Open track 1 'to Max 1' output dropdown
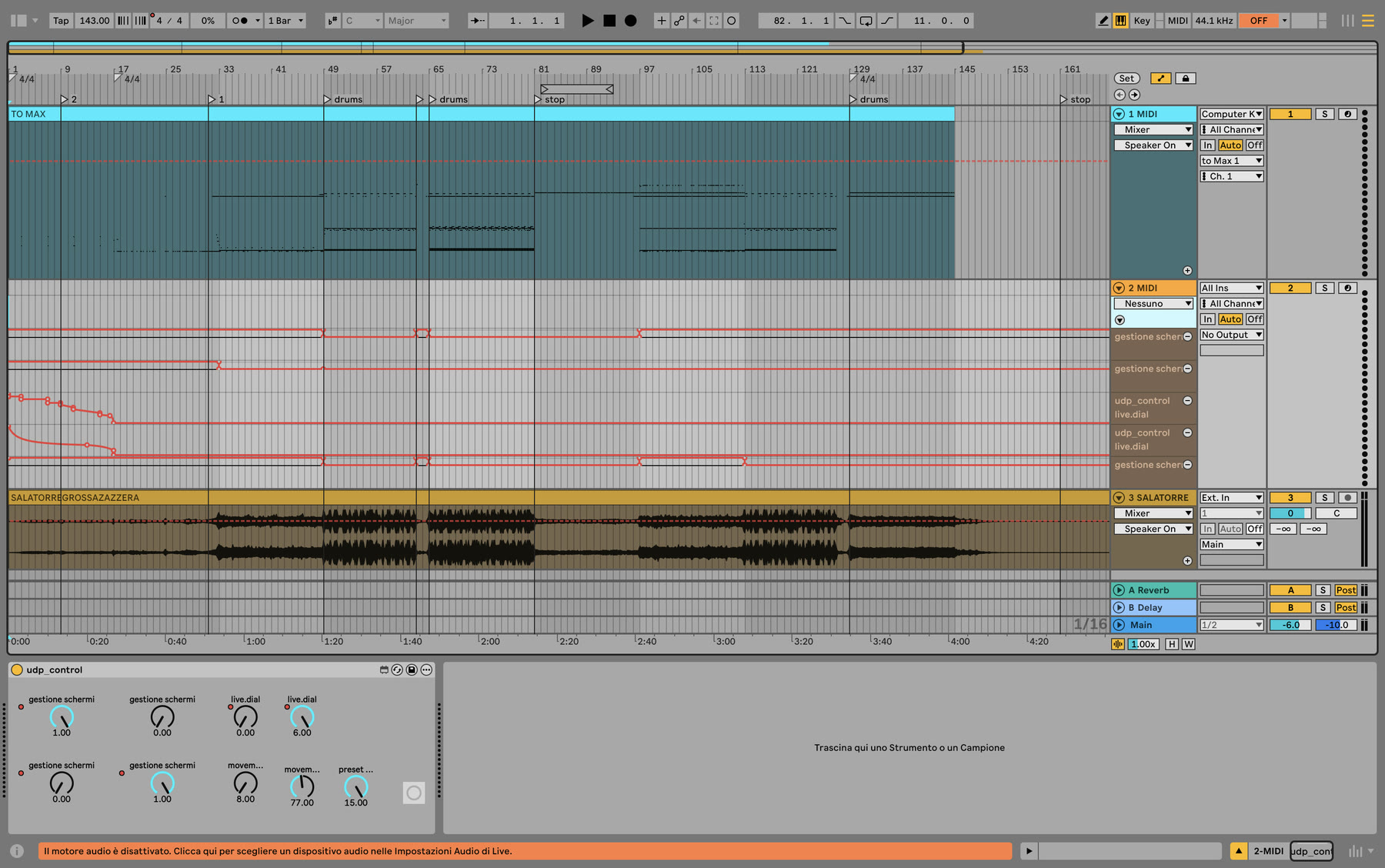The width and height of the screenshot is (1385, 868). pos(1232,161)
